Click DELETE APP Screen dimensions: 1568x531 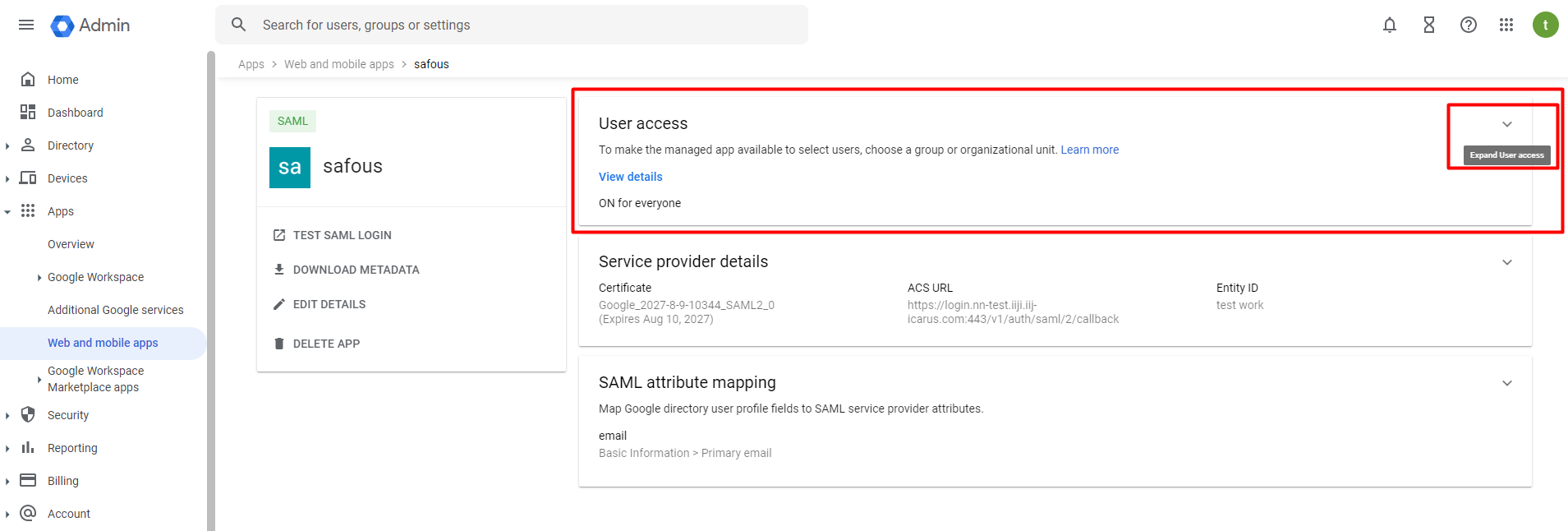click(x=326, y=344)
